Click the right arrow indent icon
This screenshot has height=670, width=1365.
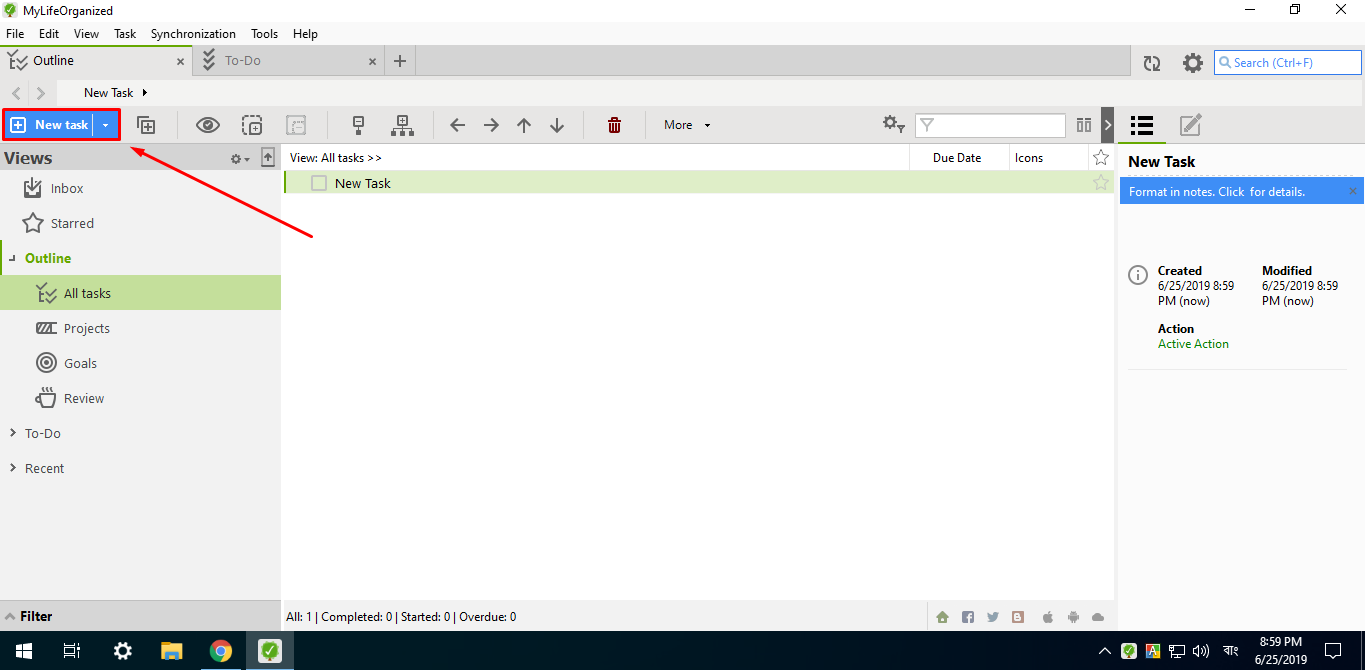[x=491, y=125]
